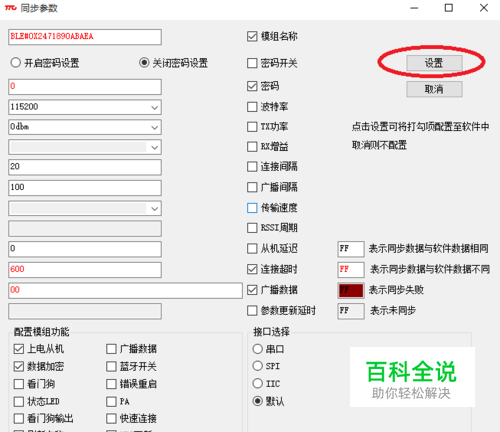Uncheck the 数据加密 checkbox
Image resolution: width=500 pixels, height=432 pixels.
(x=19, y=367)
